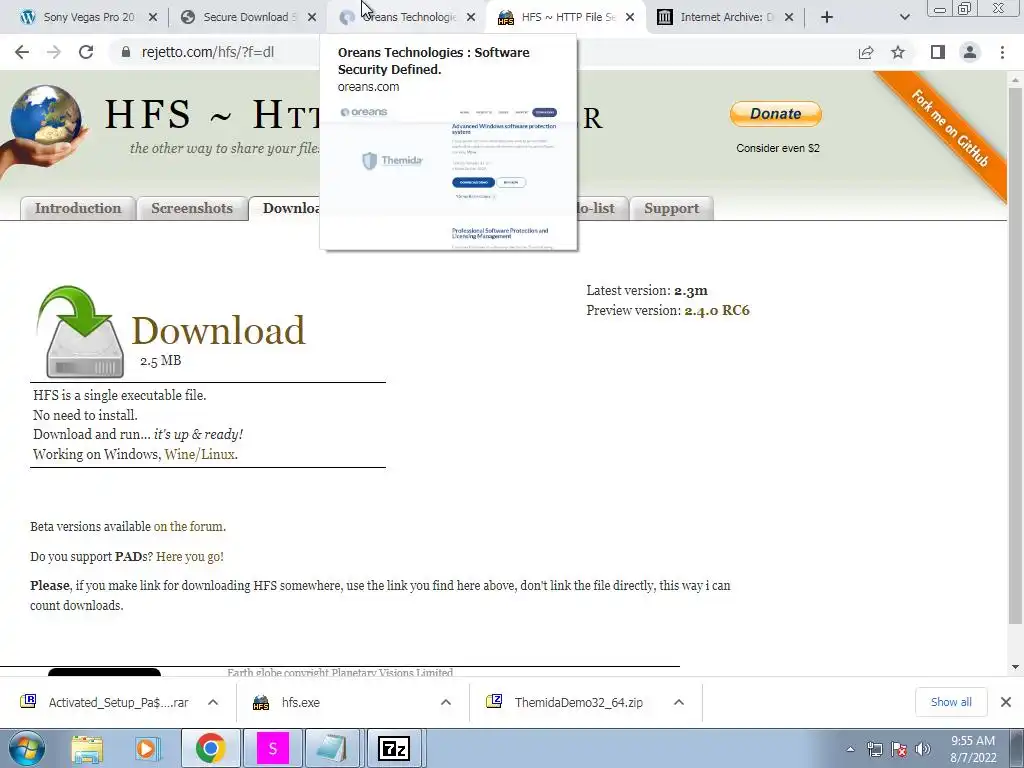The height and width of the screenshot is (768, 1024).
Task: Click the padlock site info icon
Action: (125, 52)
